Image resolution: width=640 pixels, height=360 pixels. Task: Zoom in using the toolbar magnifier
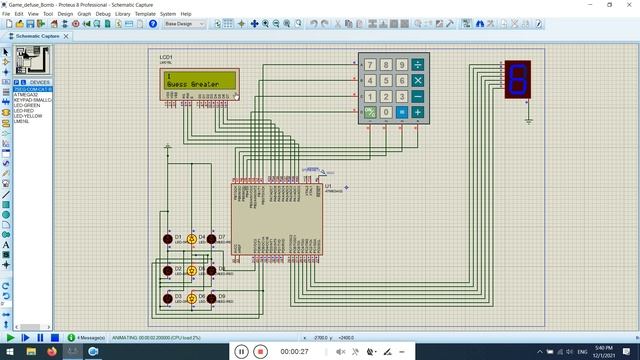265,24
